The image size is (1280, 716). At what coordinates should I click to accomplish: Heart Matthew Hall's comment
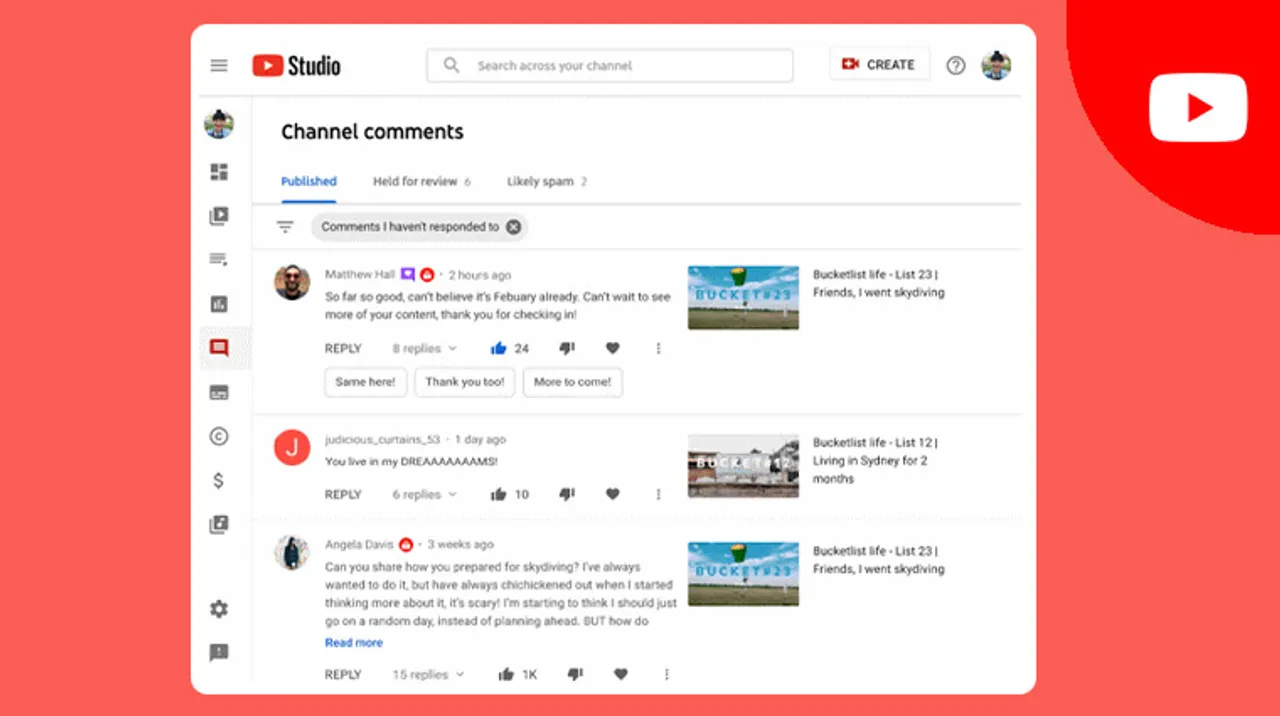[x=613, y=348]
